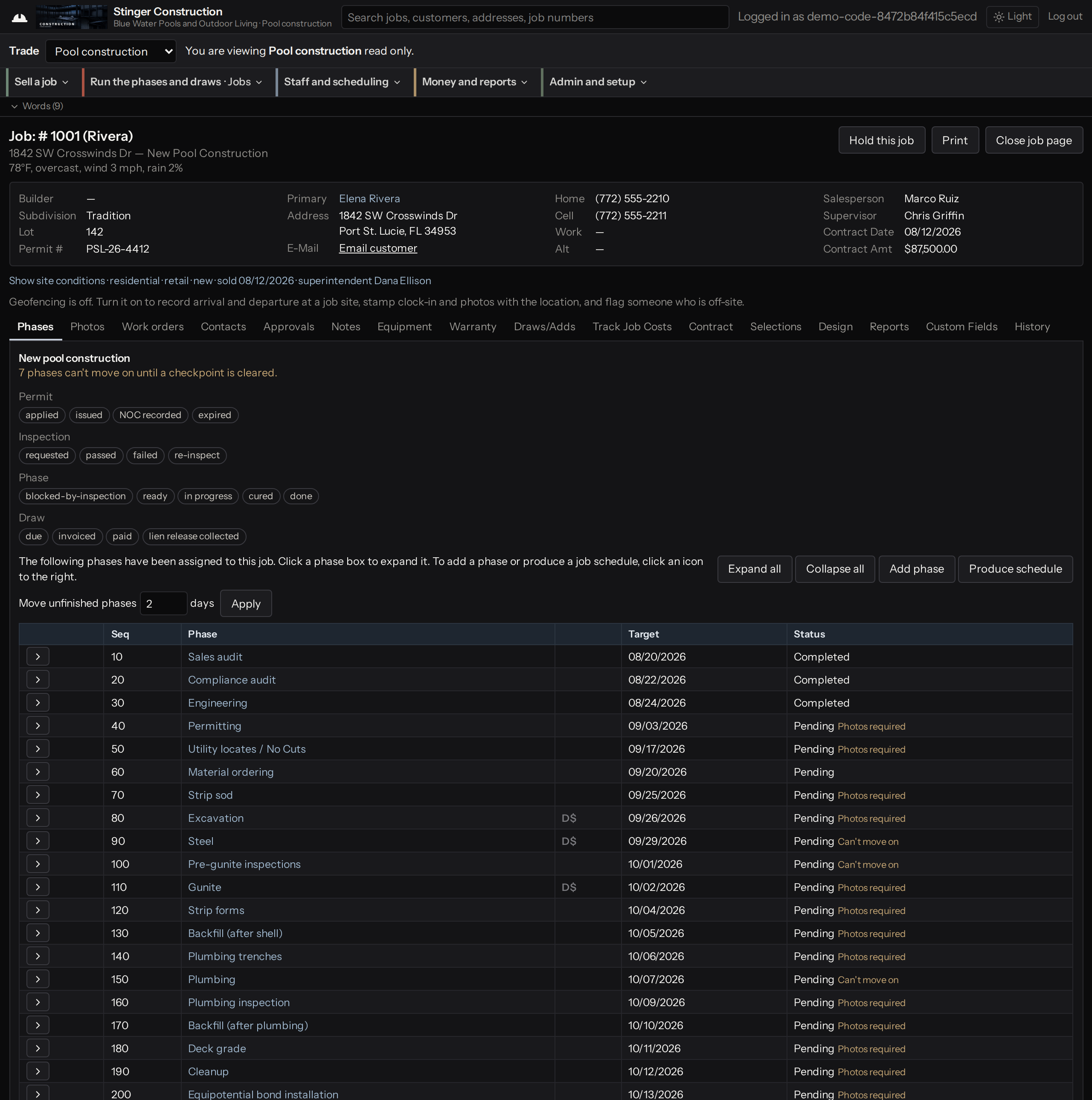Open the Trade dropdown showing Pool construction

(111, 51)
